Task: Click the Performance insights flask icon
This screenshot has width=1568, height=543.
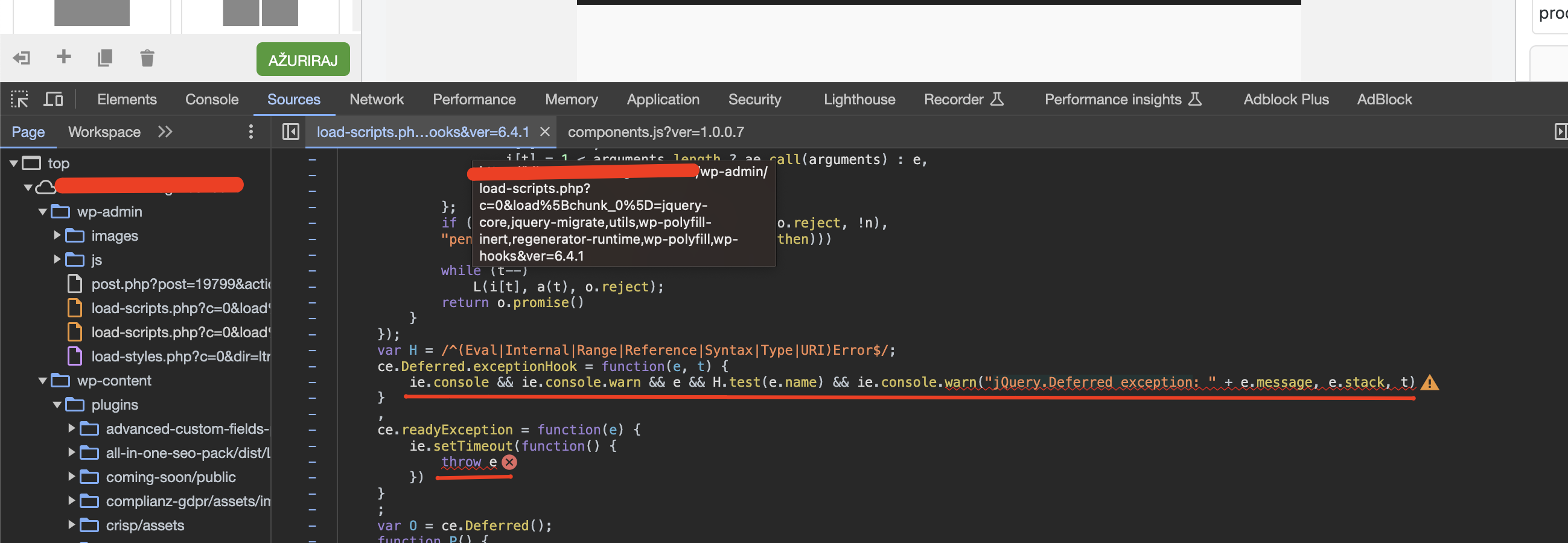Action: click(1195, 98)
